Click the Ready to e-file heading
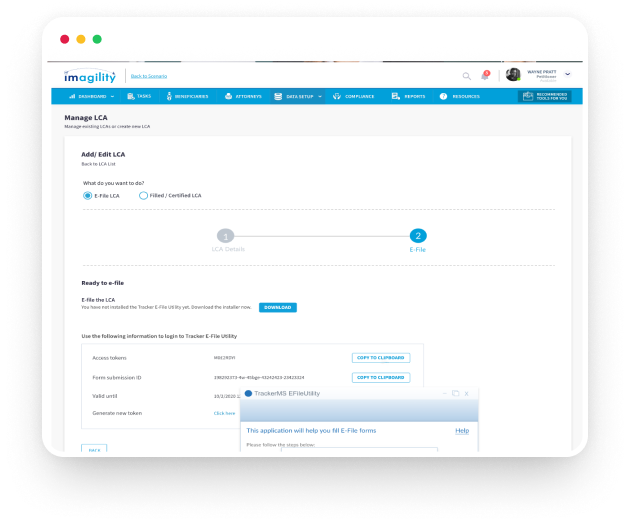Screen dimensions: 630x526 point(102,283)
